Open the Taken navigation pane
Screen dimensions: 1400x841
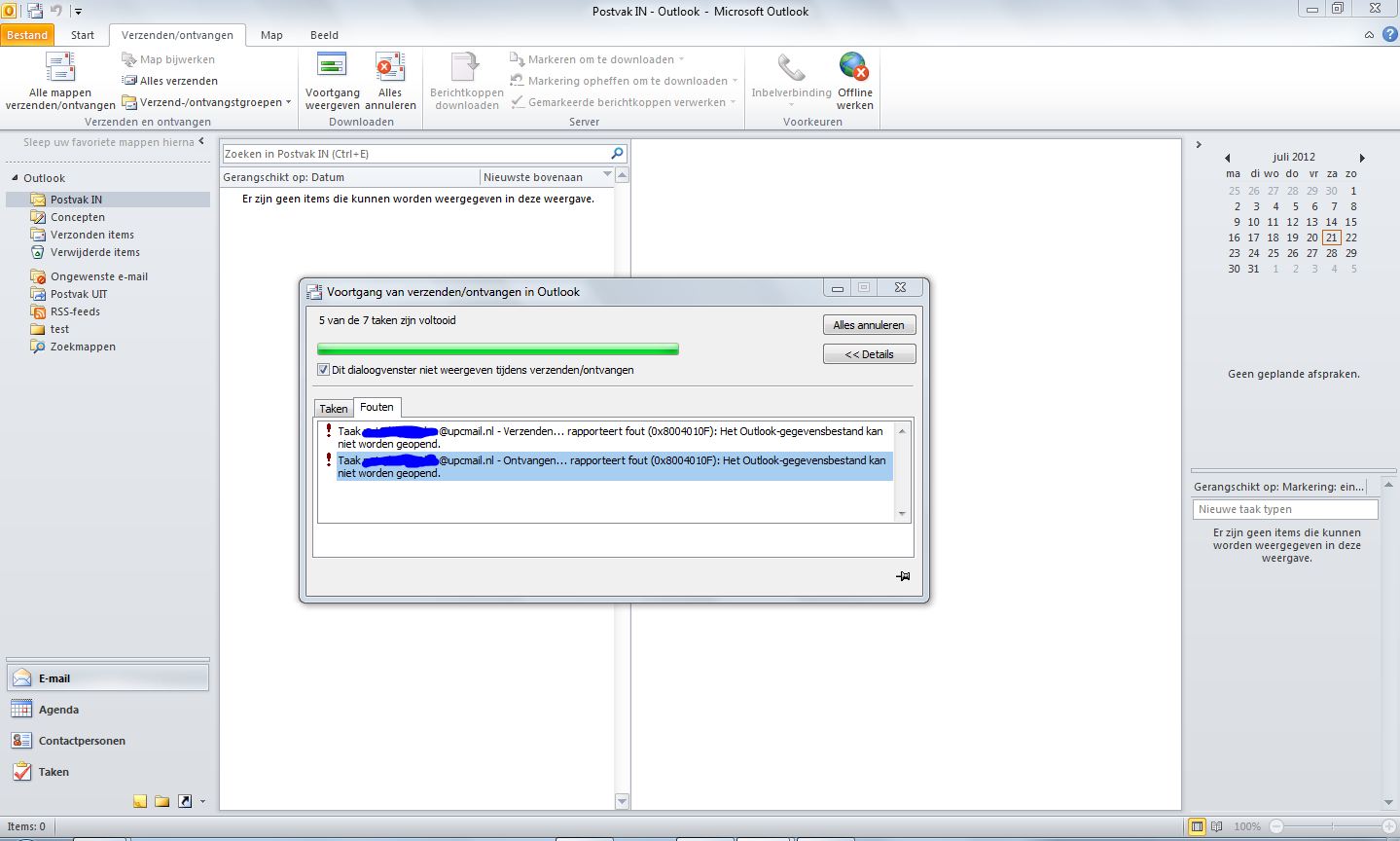point(108,772)
